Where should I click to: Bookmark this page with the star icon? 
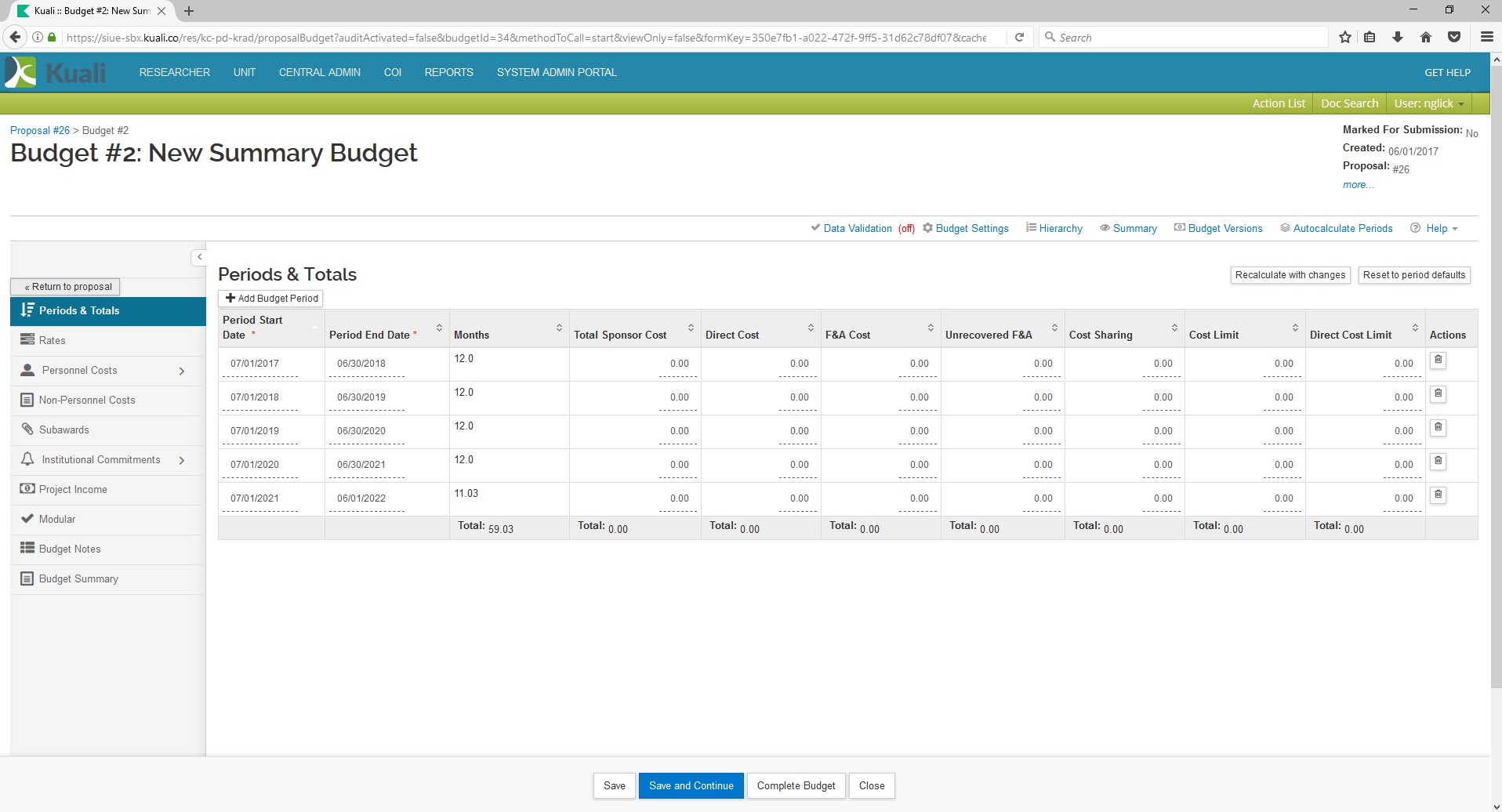[x=1345, y=37]
